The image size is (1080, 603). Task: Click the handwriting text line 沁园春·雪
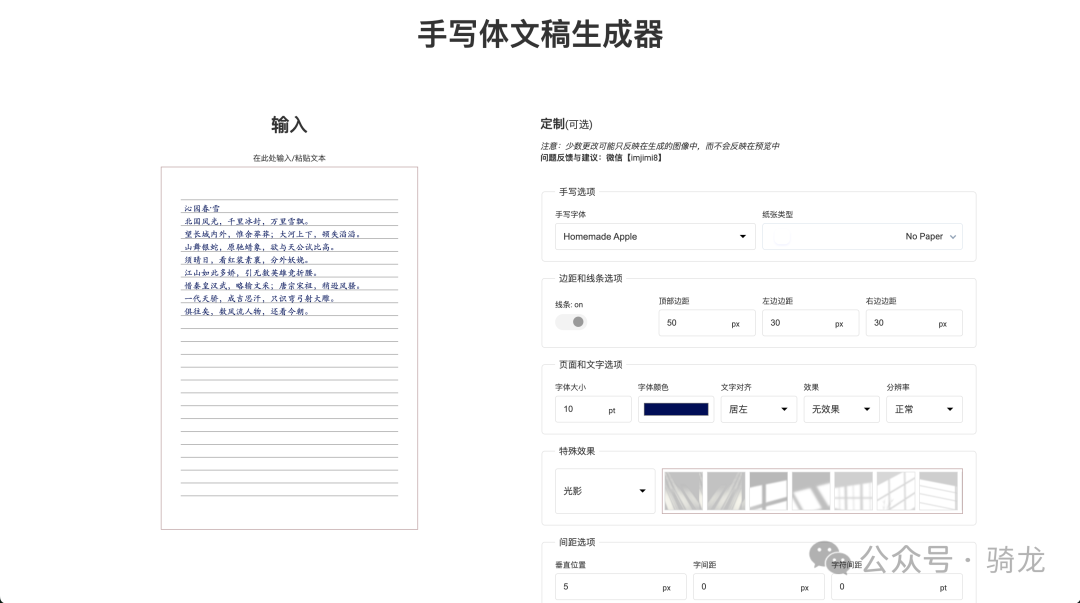[x=202, y=208]
